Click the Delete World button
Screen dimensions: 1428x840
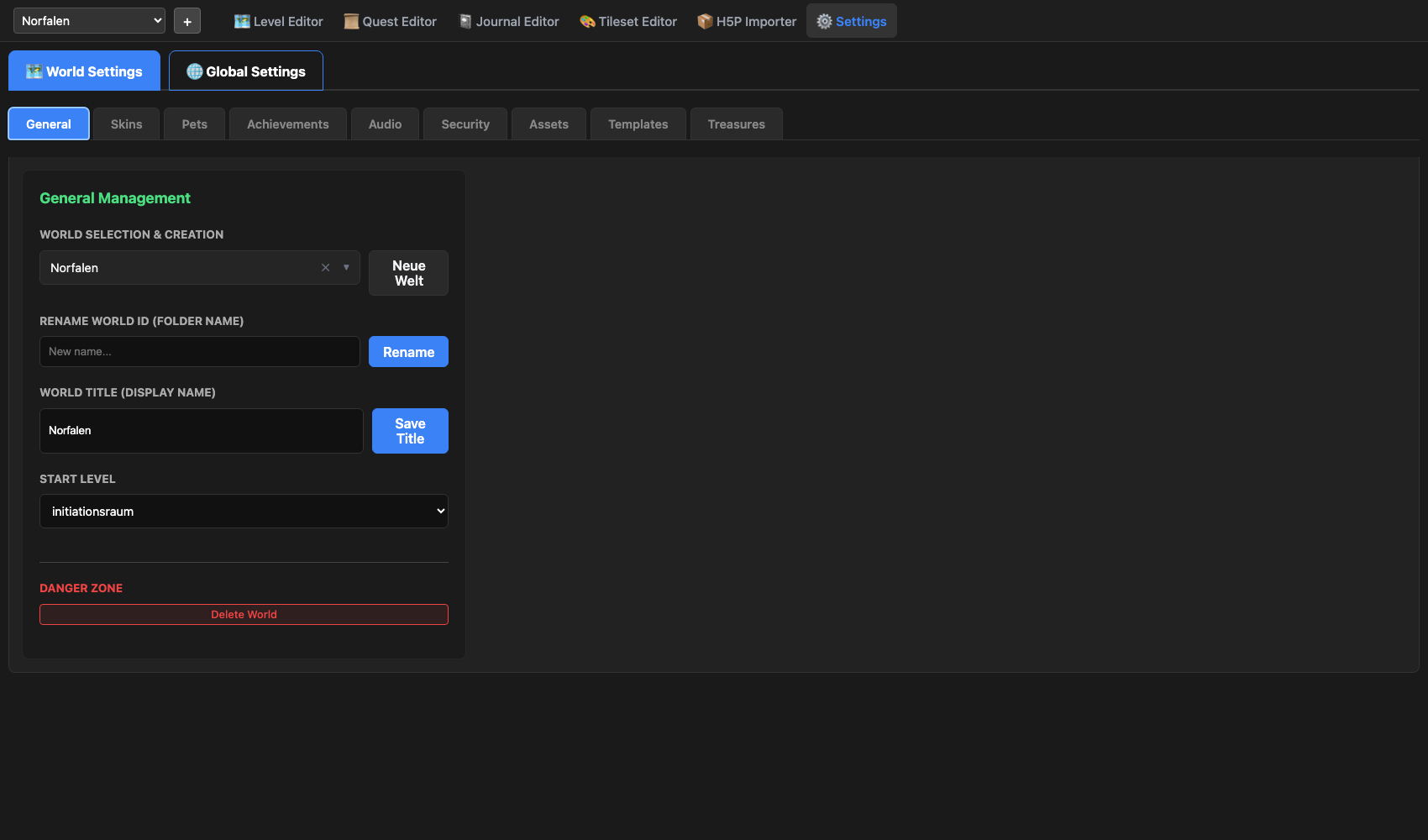[244, 615]
